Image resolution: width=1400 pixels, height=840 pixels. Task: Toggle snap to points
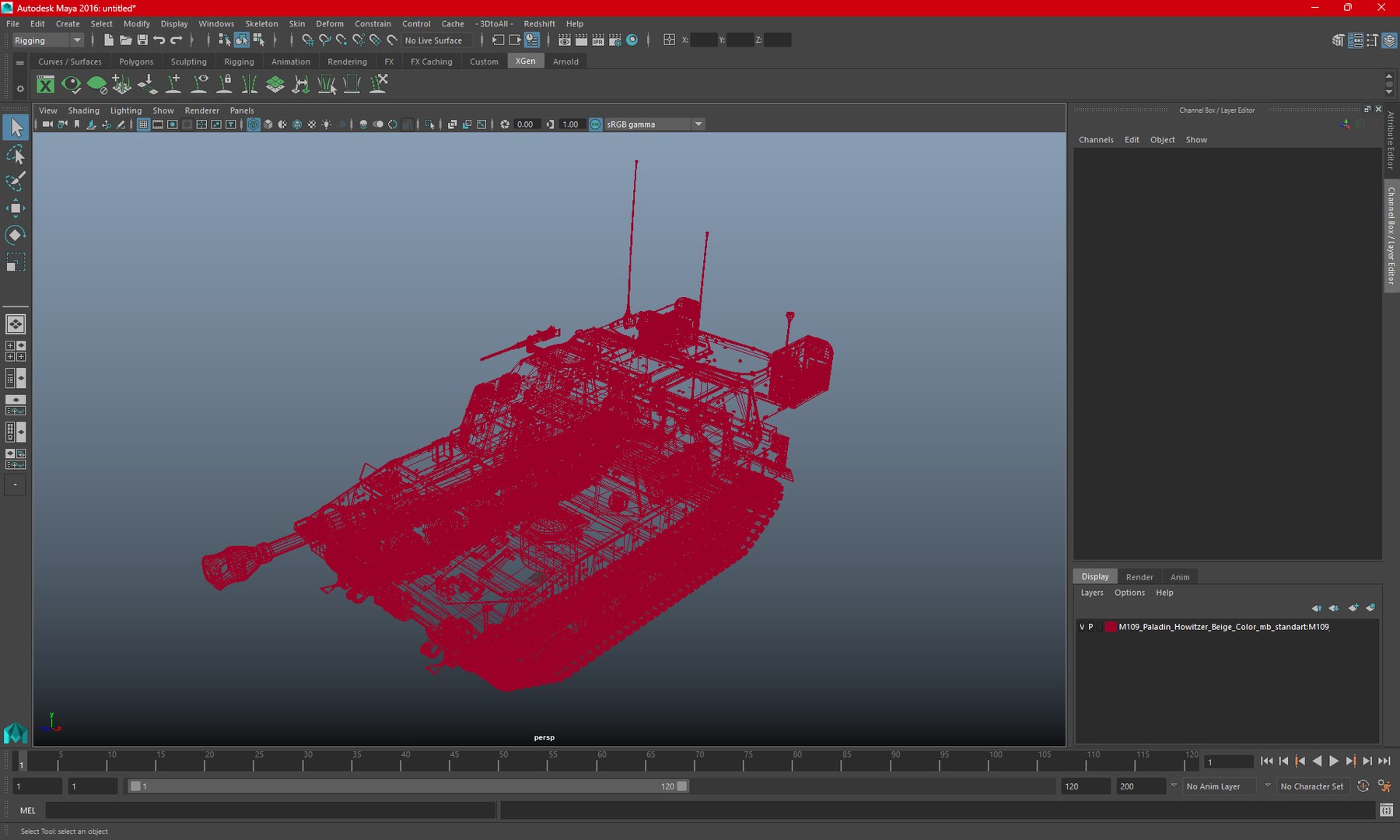(341, 40)
